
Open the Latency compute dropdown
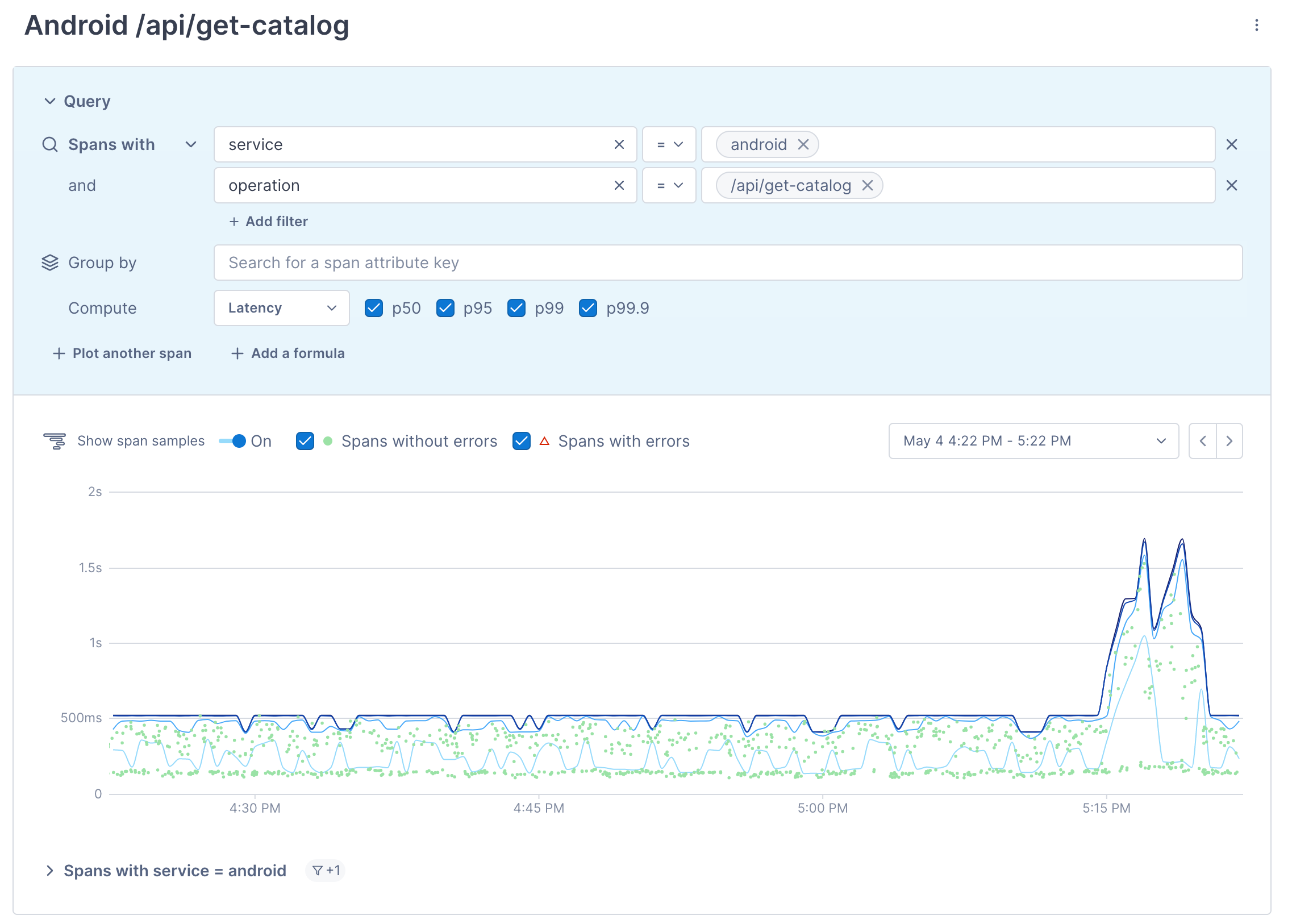tap(282, 309)
